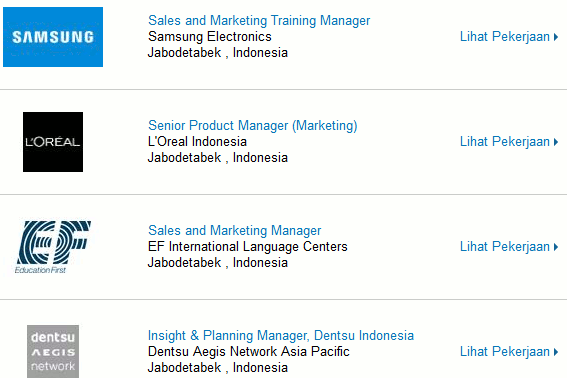Click the Dentsu Aegis Network logo
The image size is (567, 378).
[x=53, y=351]
